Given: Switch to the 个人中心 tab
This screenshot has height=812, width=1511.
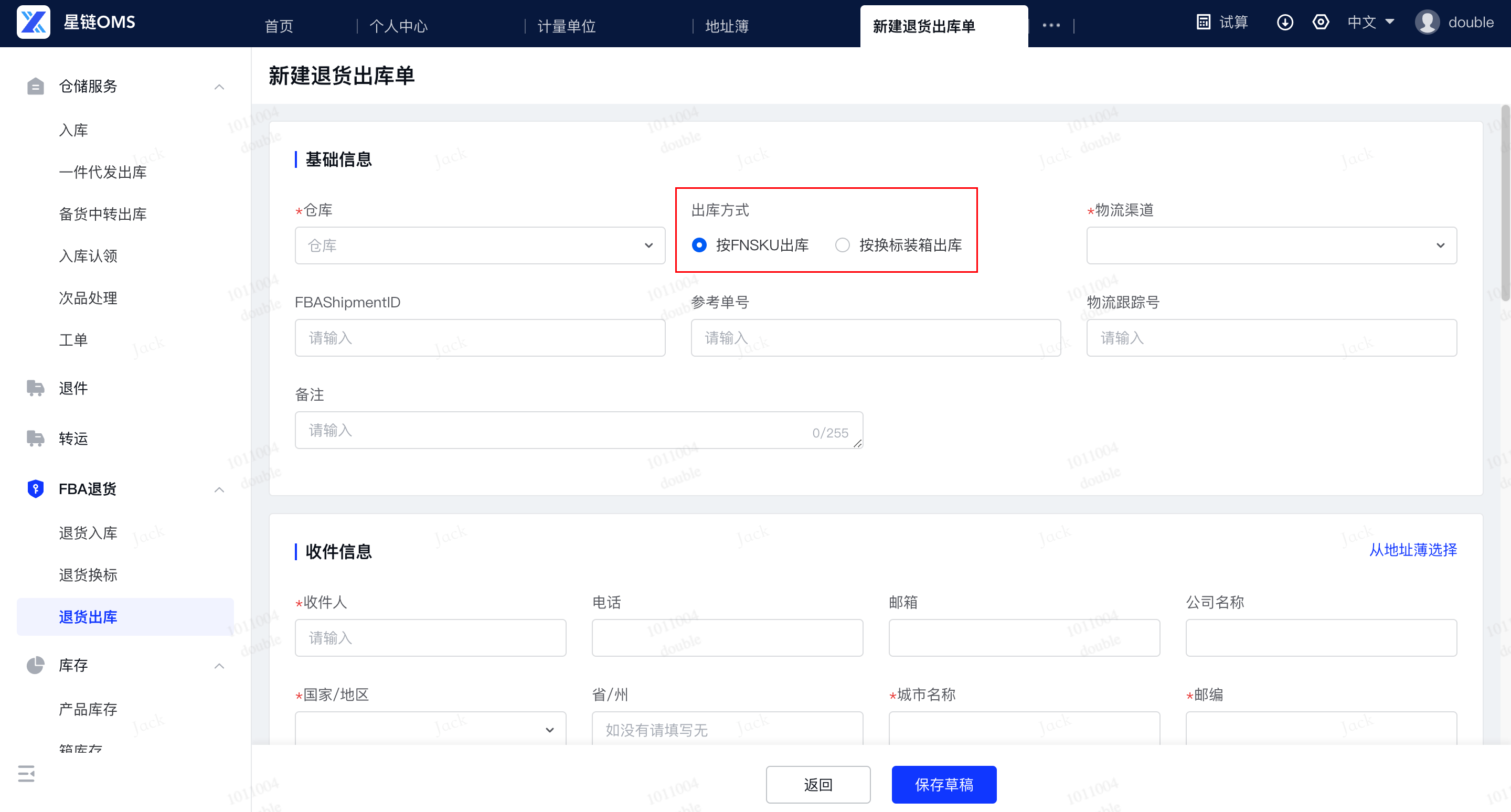Looking at the screenshot, I should coord(398,26).
